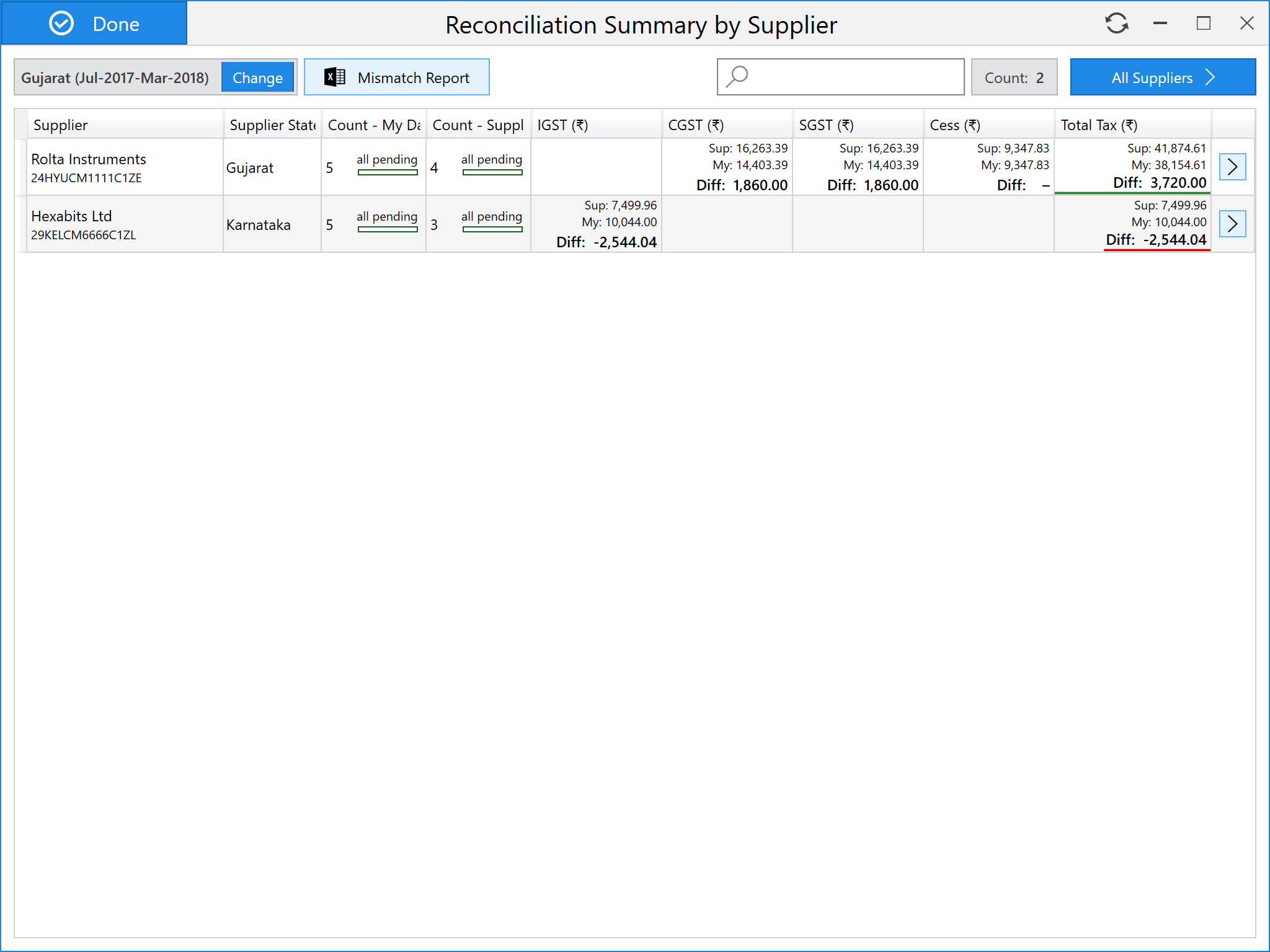The width and height of the screenshot is (1270, 952).
Task: Open Hexabits Ltd details arrow
Action: pyautogui.click(x=1232, y=224)
